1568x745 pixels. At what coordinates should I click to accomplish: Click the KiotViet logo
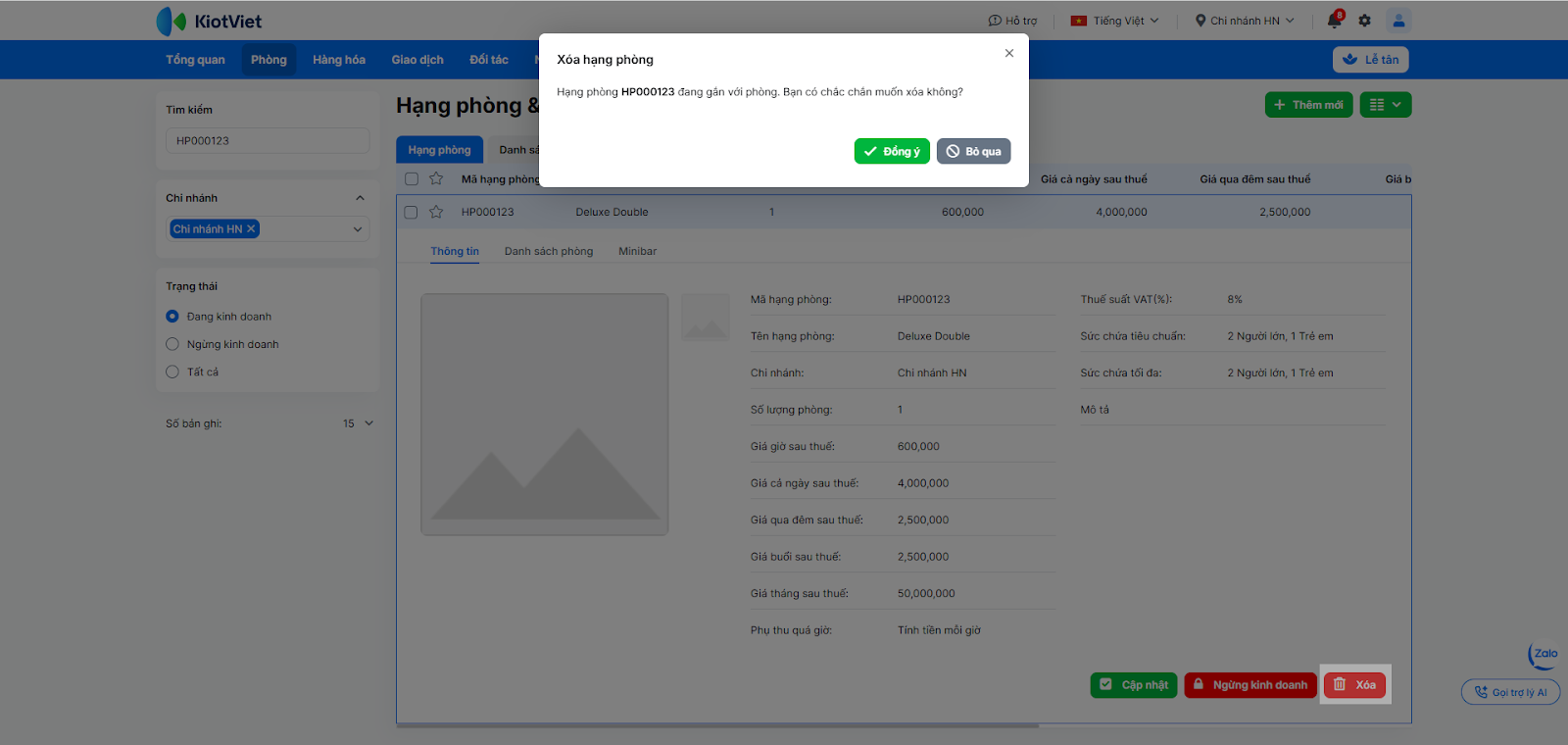209,21
